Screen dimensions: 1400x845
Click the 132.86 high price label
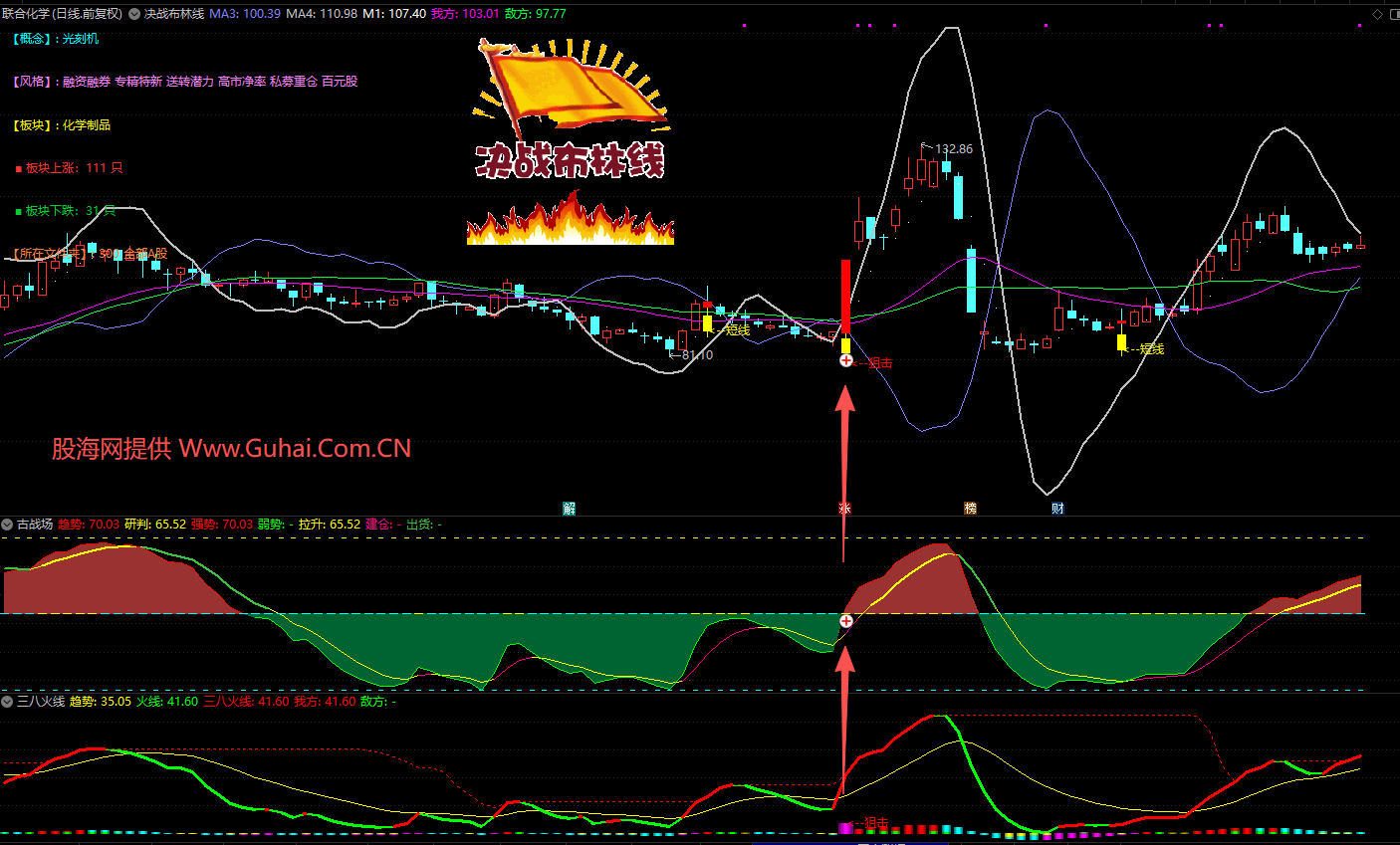click(x=953, y=149)
